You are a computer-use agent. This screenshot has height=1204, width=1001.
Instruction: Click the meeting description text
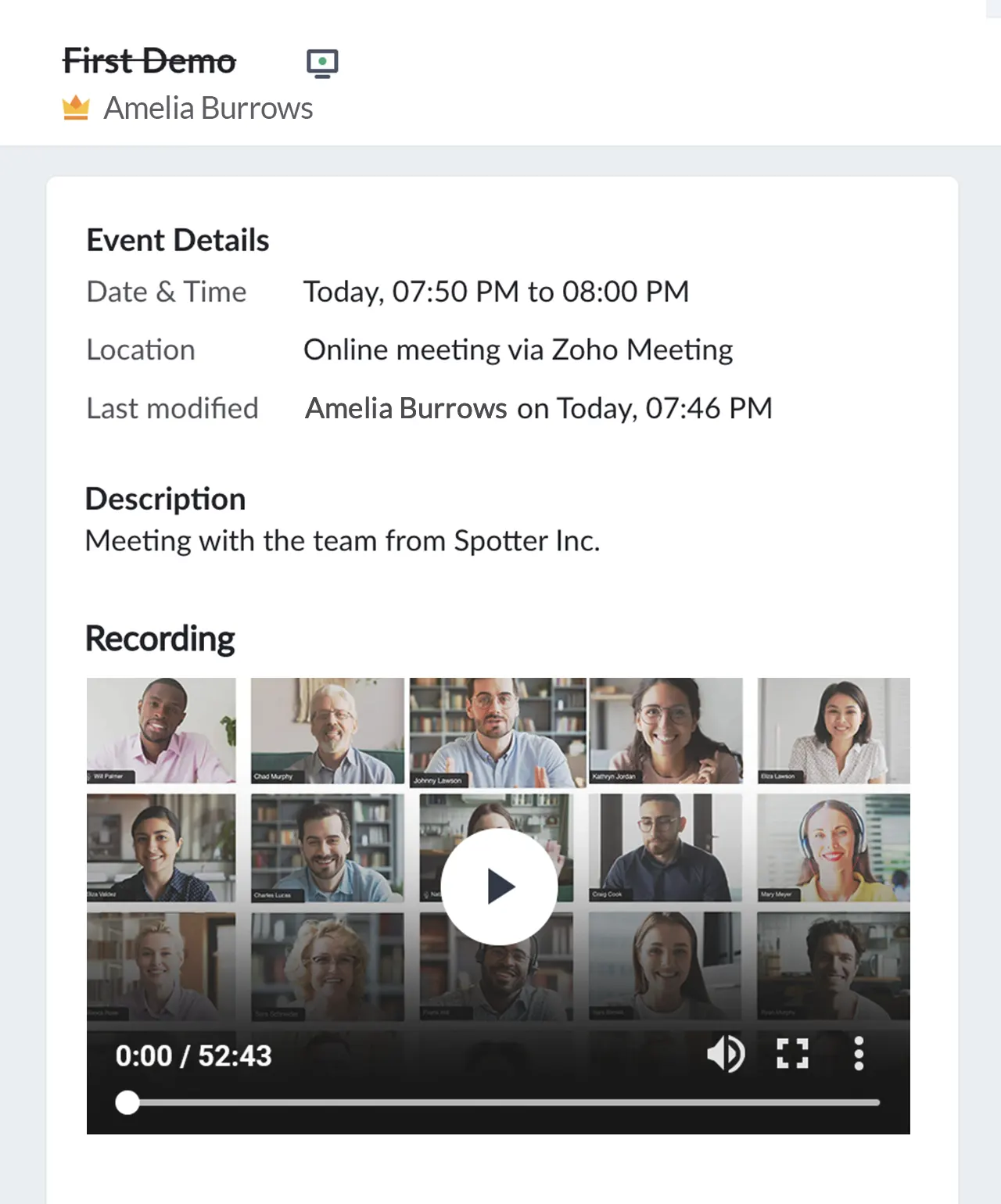(x=343, y=541)
